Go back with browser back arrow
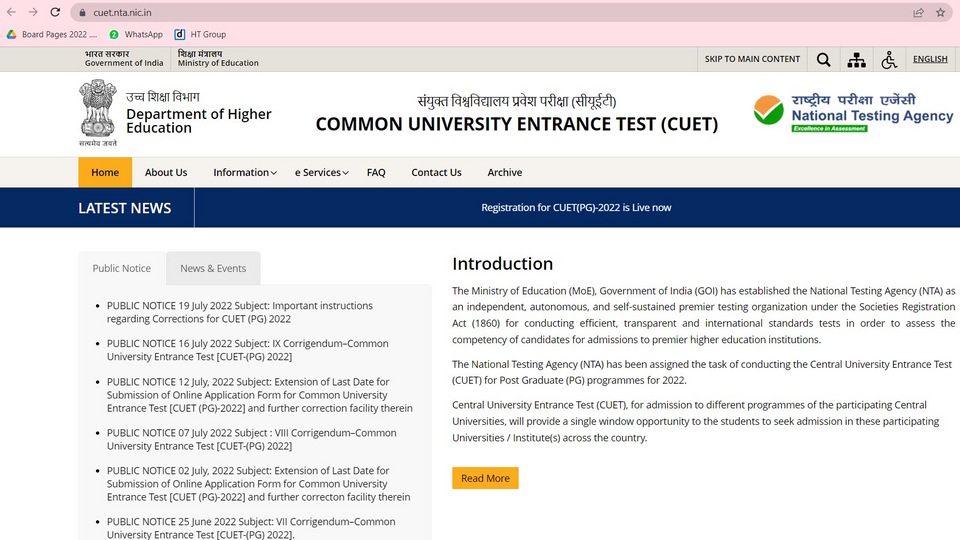Image resolution: width=960 pixels, height=540 pixels. 11,12
